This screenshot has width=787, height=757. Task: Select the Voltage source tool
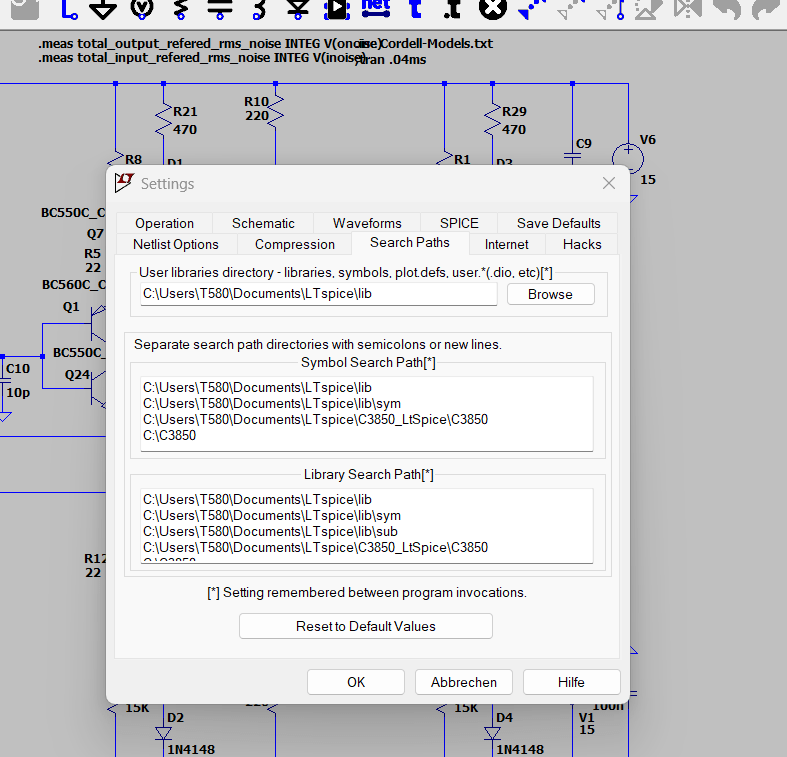[x=142, y=9]
